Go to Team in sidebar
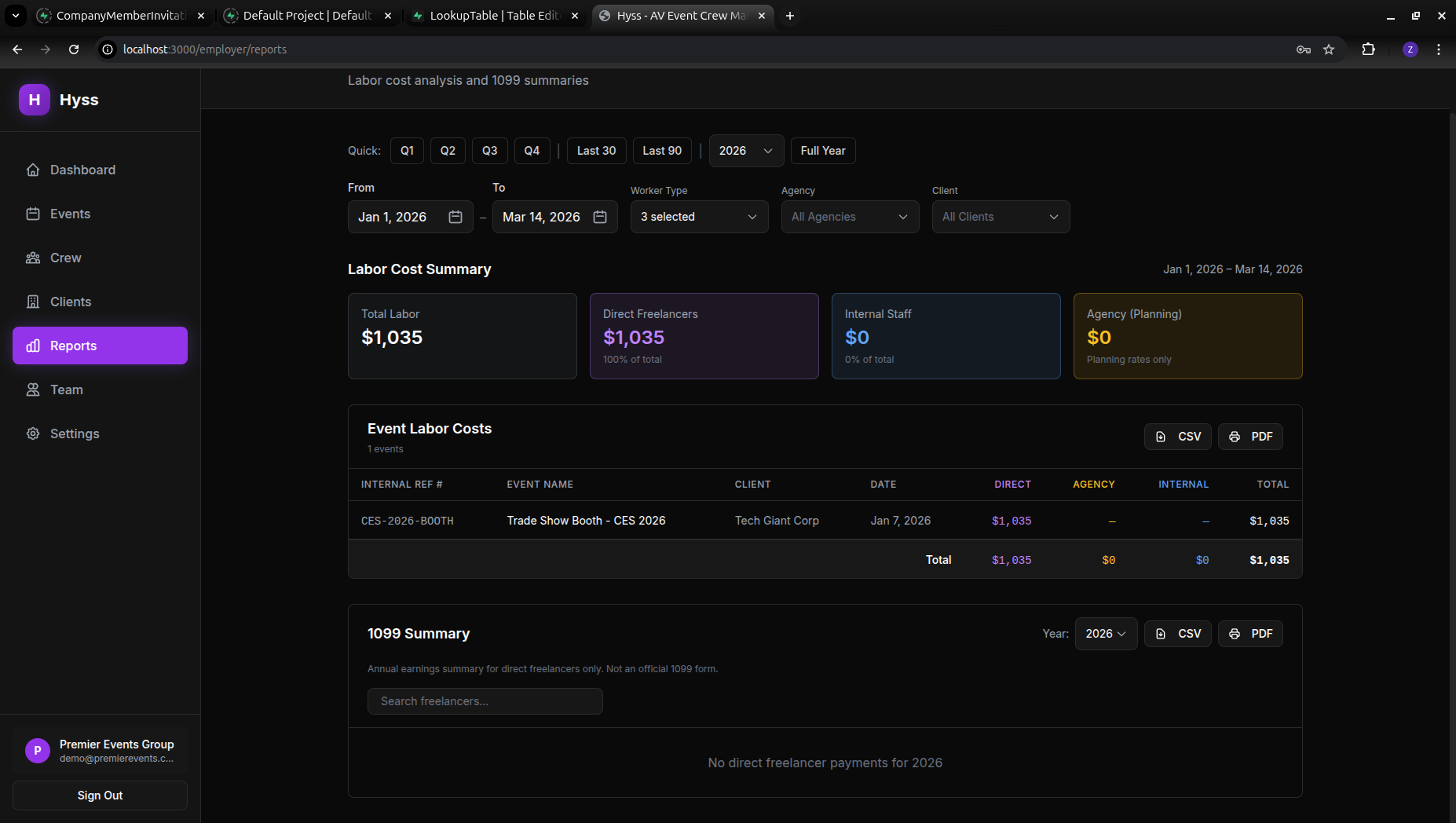 (x=100, y=390)
